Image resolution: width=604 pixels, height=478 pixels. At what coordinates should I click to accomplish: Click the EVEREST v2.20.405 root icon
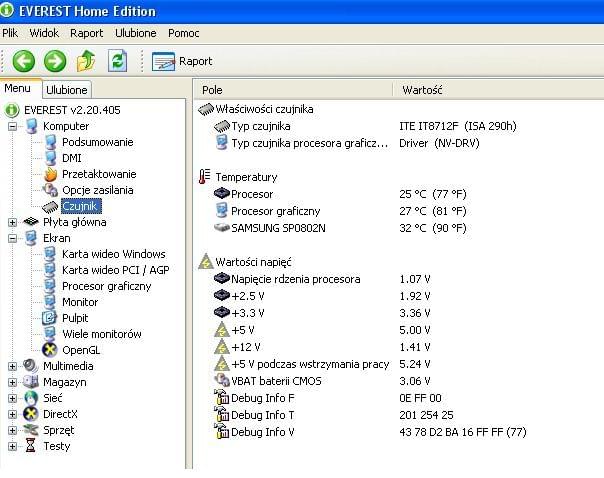pyautogui.click(x=12, y=110)
